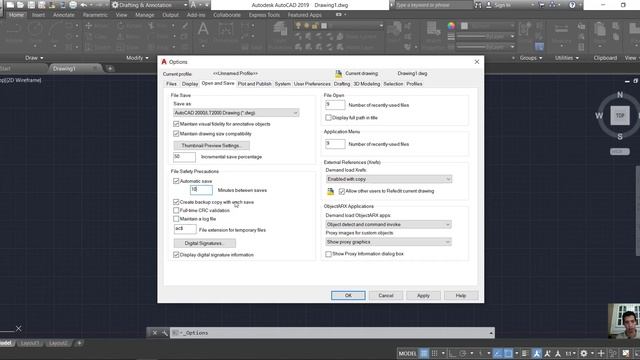The image size is (640, 360).
Task: Toggle Object Snap square icon in status bar
Action: pos(509,353)
